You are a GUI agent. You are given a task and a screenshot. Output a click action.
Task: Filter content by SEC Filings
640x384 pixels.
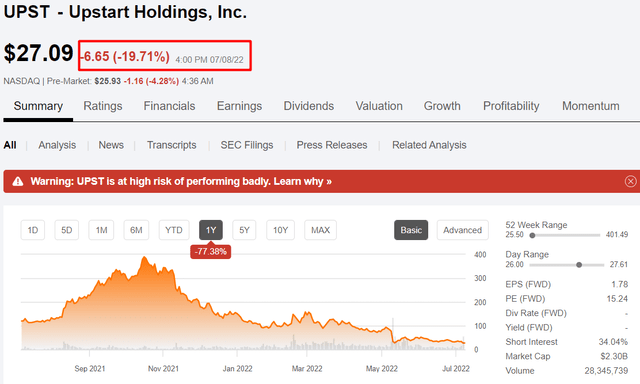(247, 145)
